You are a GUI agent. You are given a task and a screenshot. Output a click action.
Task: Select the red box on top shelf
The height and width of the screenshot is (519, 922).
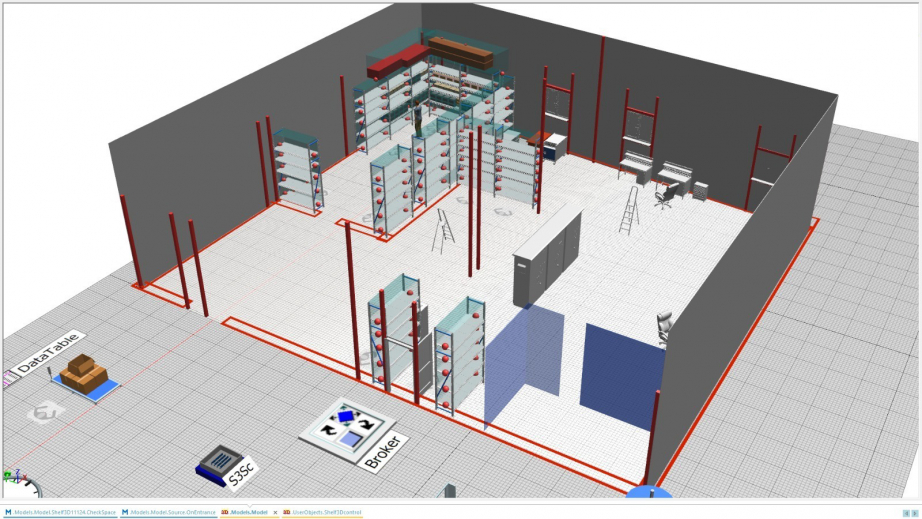tap(384, 67)
